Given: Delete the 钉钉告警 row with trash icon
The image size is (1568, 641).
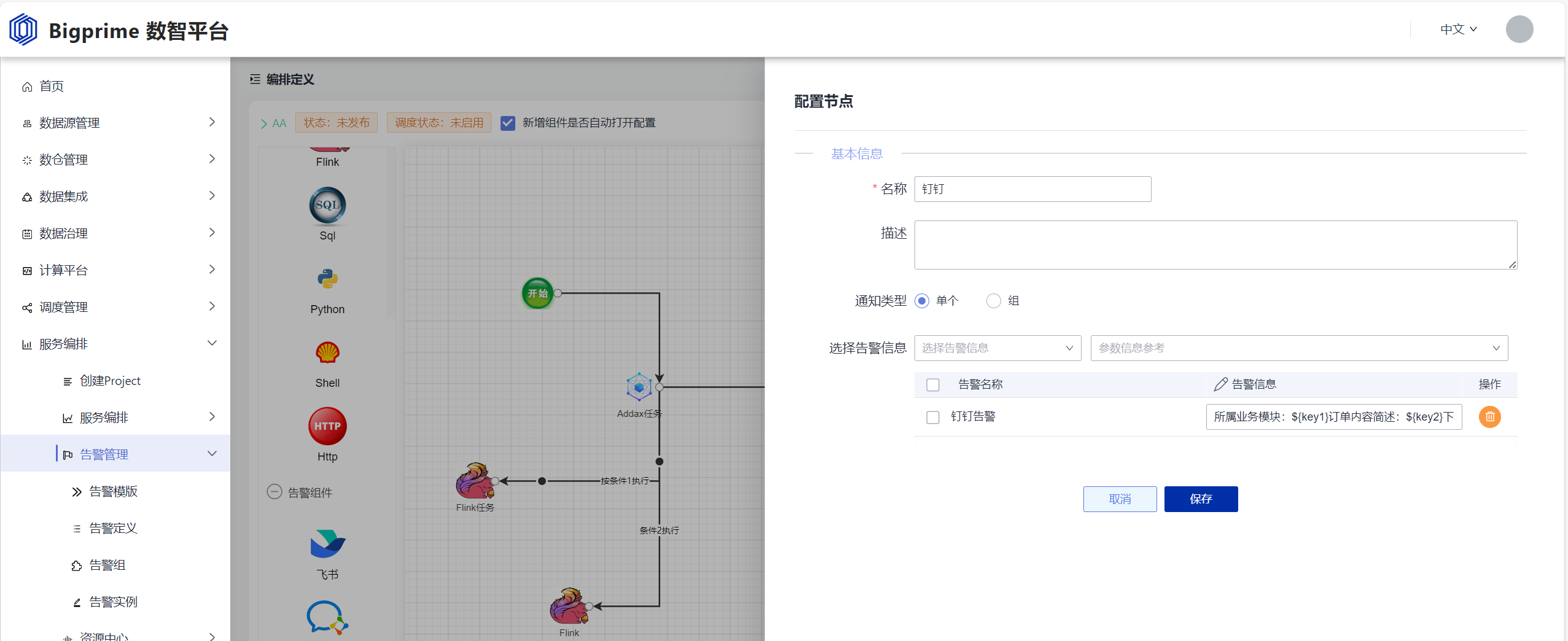Looking at the screenshot, I should click(x=1489, y=417).
